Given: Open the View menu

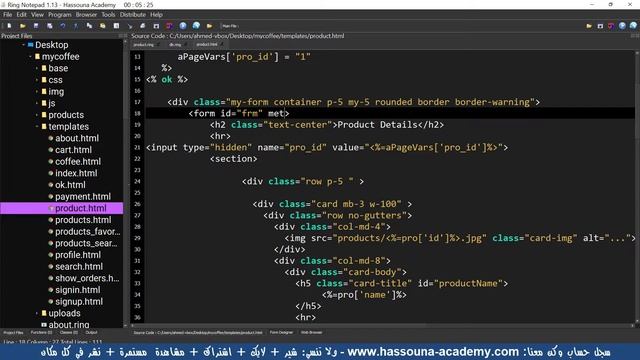Looking at the screenshot, I should (x=37, y=15).
